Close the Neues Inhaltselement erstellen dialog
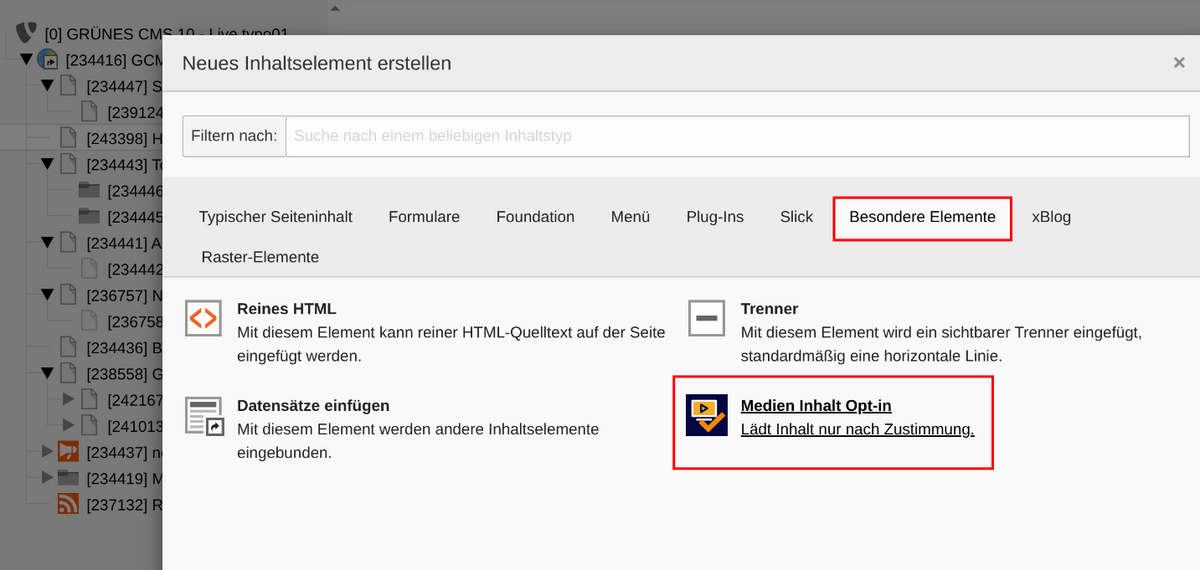The height and width of the screenshot is (570, 1200). (x=1179, y=63)
